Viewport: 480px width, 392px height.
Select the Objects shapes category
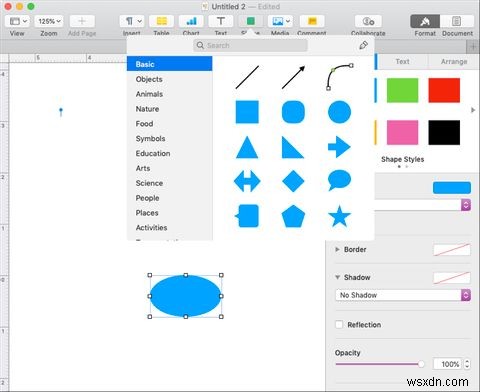pyautogui.click(x=169, y=79)
